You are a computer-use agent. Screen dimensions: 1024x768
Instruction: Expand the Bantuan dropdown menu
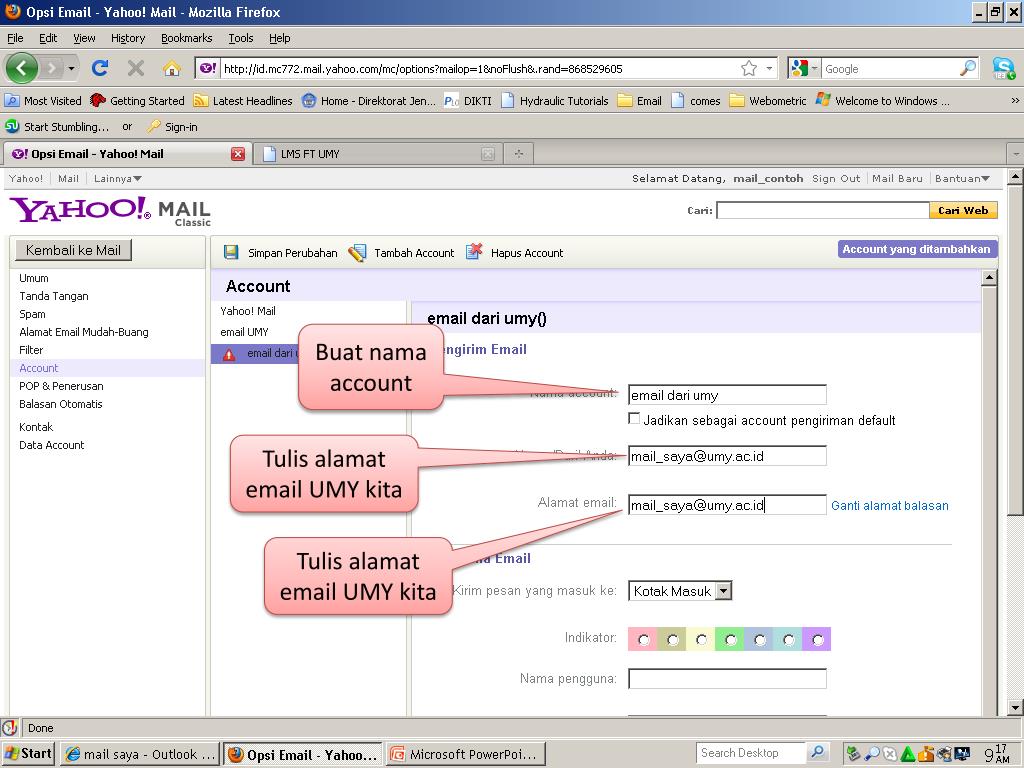click(962, 178)
